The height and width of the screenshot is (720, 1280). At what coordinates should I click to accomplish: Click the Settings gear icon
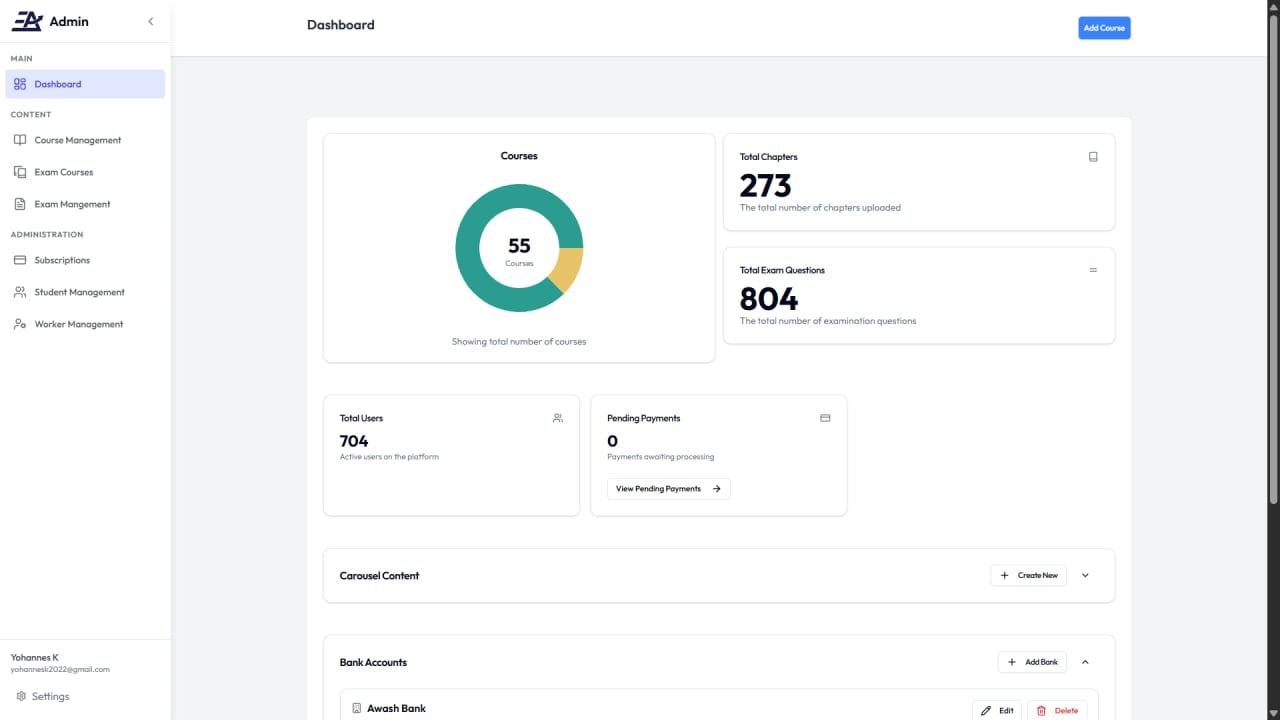[21, 696]
